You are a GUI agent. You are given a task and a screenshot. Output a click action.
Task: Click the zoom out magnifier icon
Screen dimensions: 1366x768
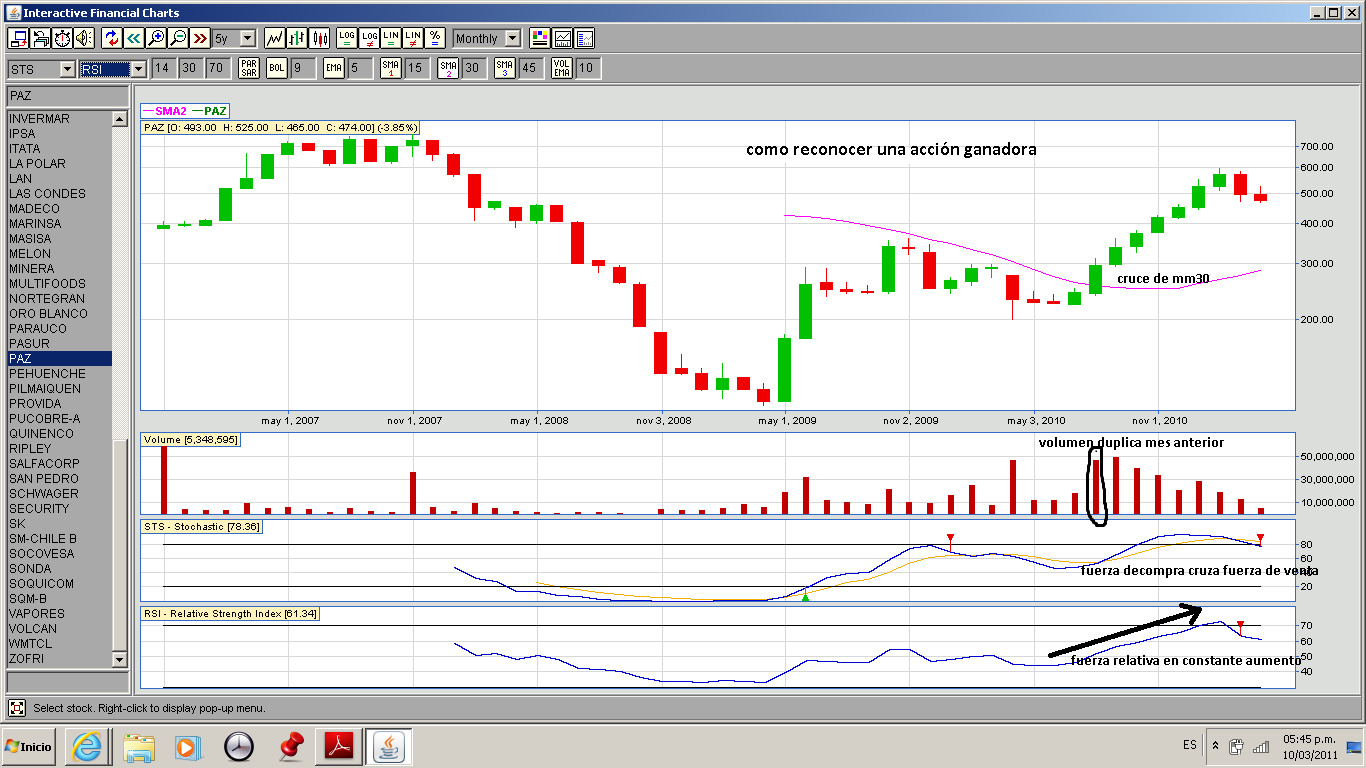pyautogui.click(x=178, y=39)
